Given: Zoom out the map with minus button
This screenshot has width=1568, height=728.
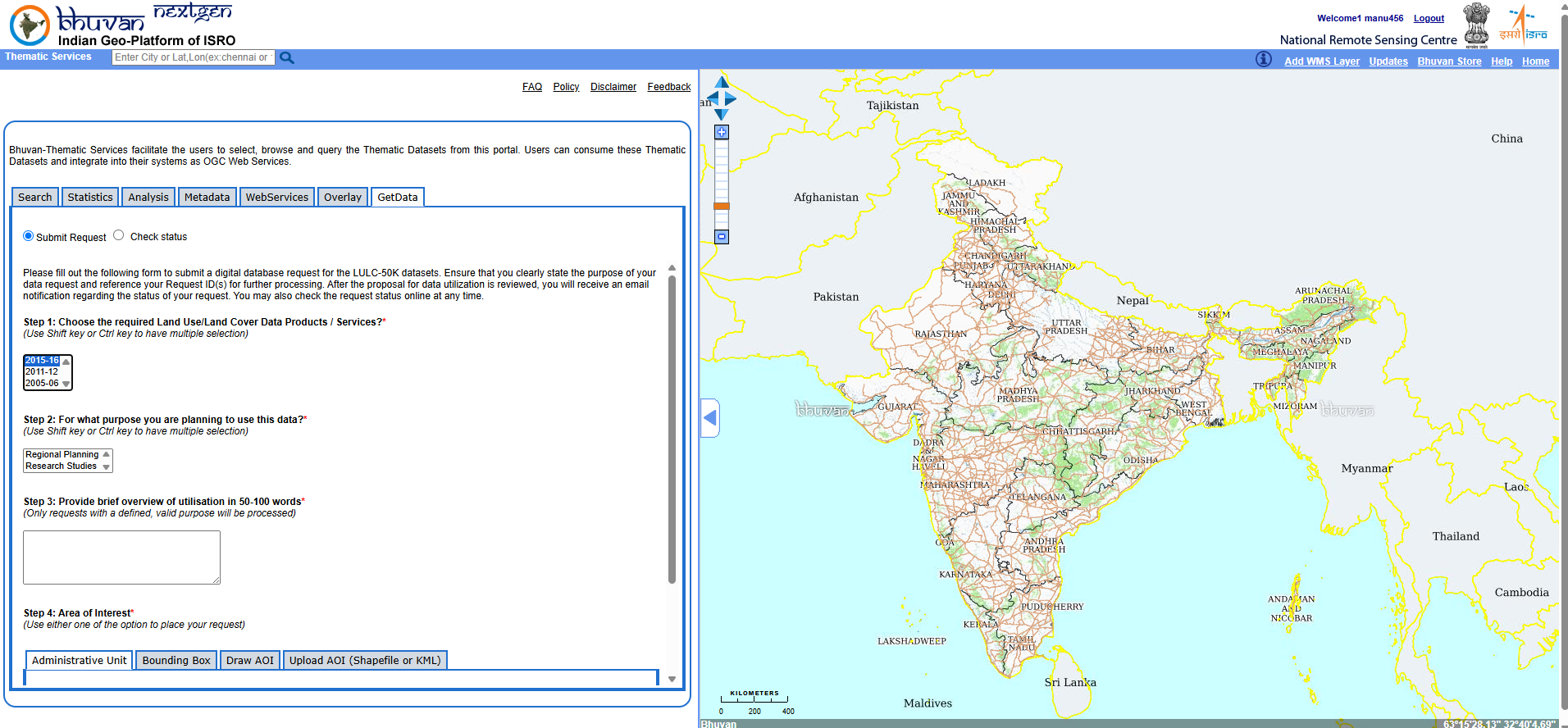Looking at the screenshot, I should coord(722,237).
